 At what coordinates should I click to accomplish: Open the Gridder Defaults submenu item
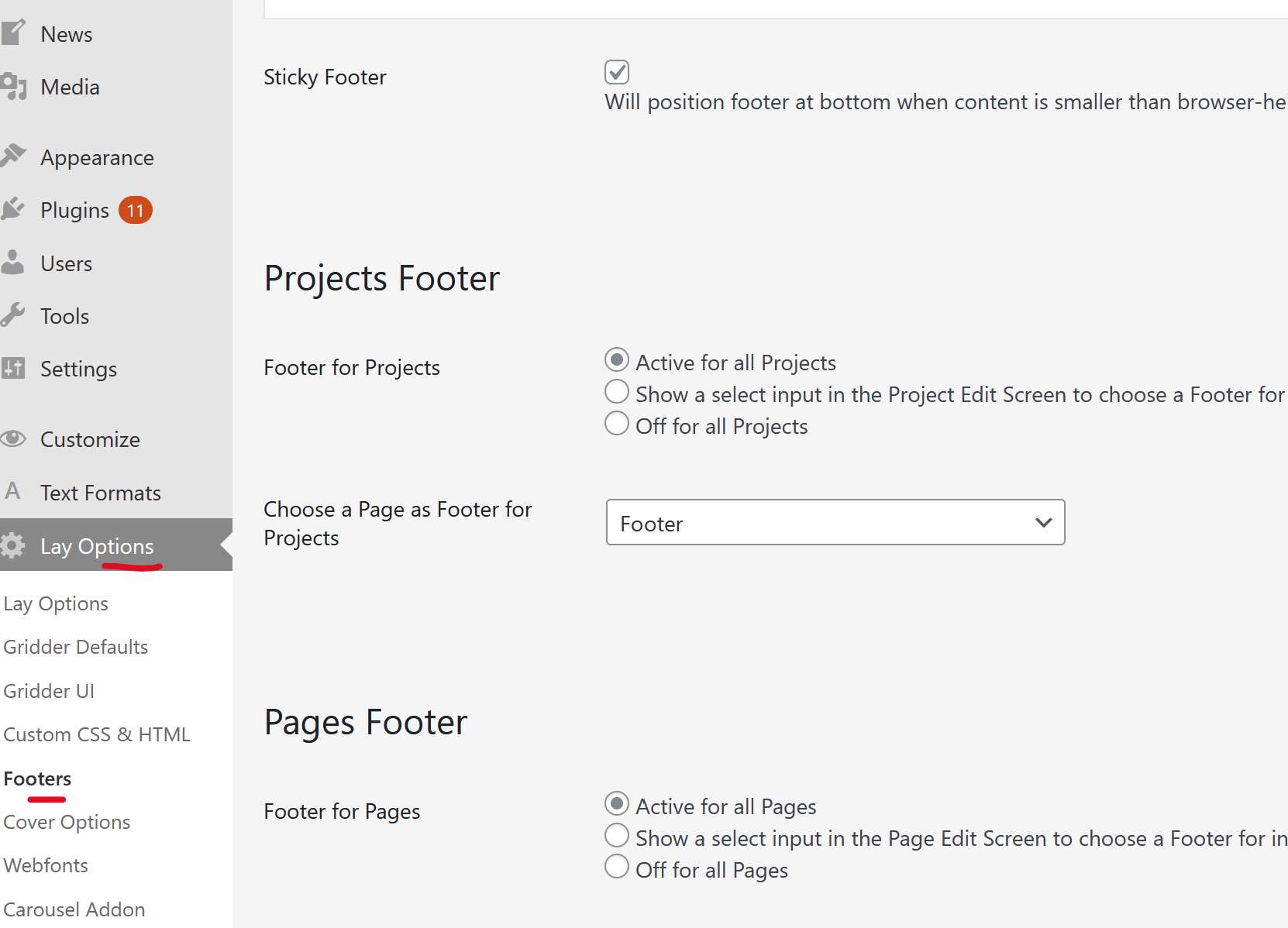point(76,647)
